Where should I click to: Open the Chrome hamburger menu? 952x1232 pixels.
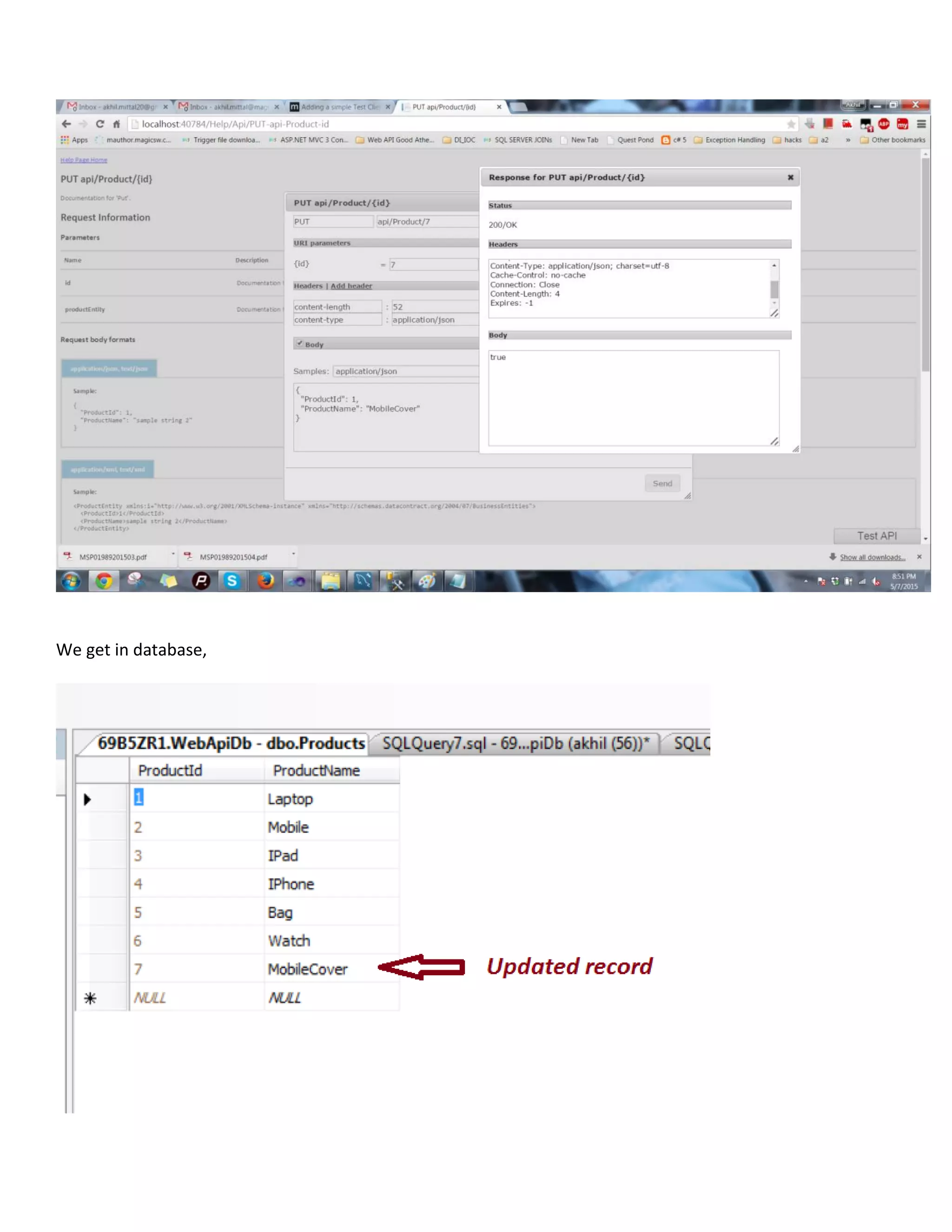[921, 124]
